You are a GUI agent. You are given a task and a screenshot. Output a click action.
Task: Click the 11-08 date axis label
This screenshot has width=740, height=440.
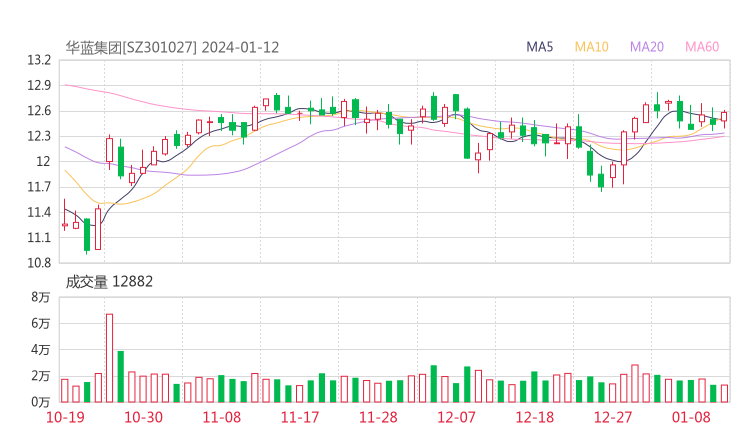[222, 417]
